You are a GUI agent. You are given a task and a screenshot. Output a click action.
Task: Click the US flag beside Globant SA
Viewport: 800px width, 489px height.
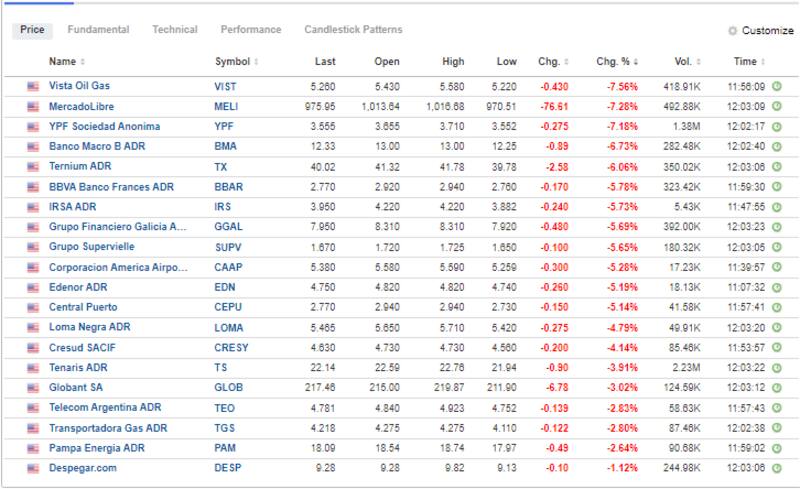click(x=32, y=387)
